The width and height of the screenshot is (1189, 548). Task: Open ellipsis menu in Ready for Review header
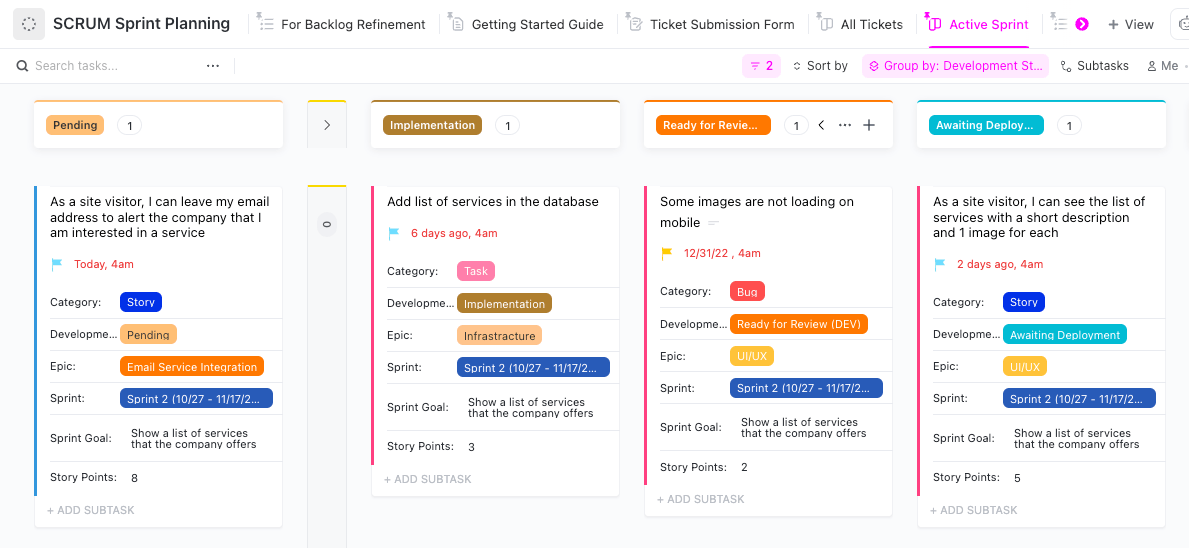[845, 125]
